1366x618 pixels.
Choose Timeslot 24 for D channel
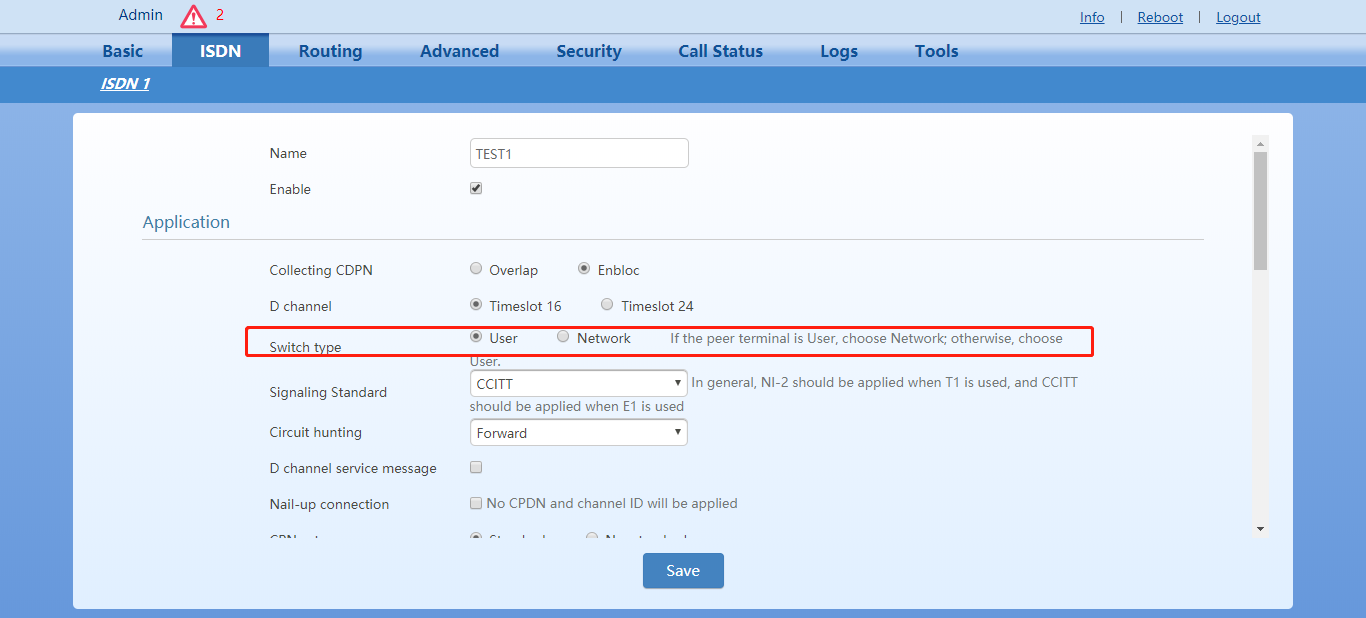pos(607,305)
